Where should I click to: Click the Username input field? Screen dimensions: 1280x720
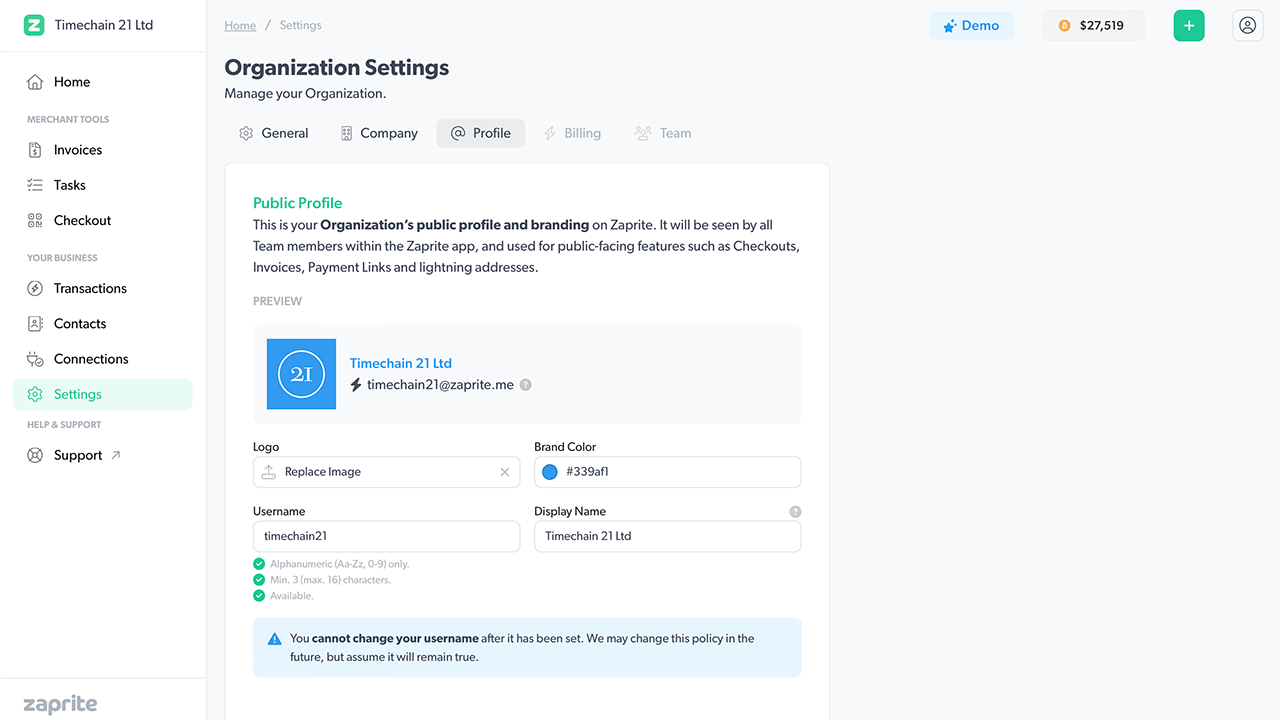click(387, 536)
